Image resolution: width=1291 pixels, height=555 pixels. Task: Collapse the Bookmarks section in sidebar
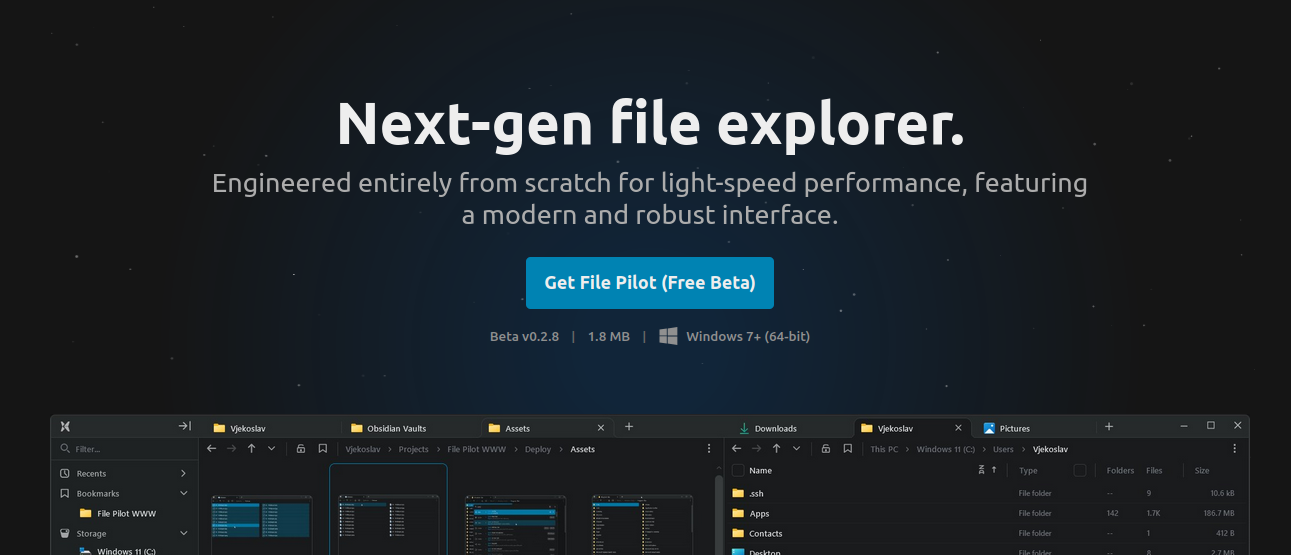183,493
